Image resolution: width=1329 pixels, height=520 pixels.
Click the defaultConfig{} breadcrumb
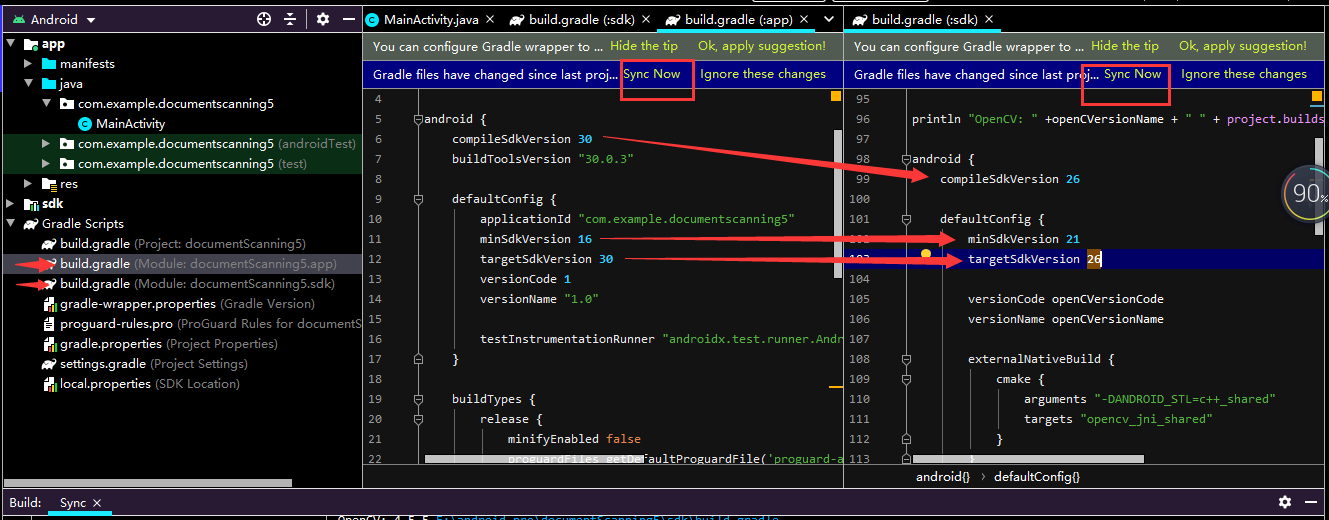click(x=1037, y=477)
